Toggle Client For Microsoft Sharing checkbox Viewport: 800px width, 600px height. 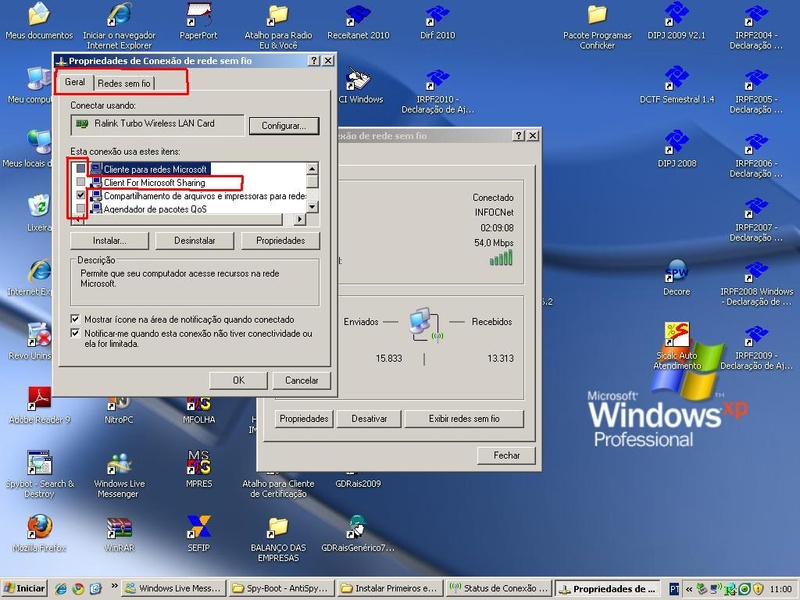pos(81,182)
